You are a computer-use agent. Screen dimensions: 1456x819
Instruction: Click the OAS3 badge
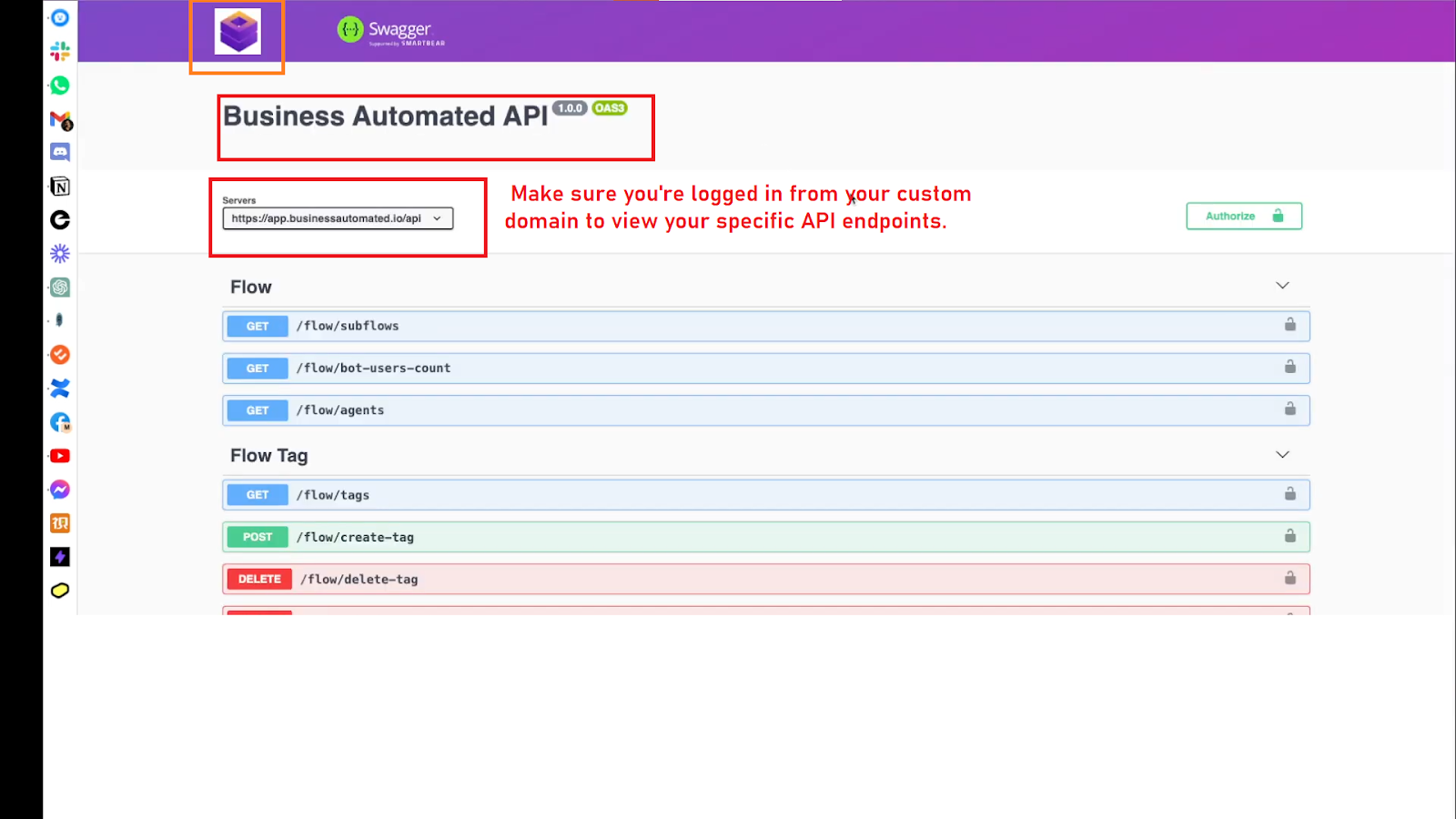[610, 108]
